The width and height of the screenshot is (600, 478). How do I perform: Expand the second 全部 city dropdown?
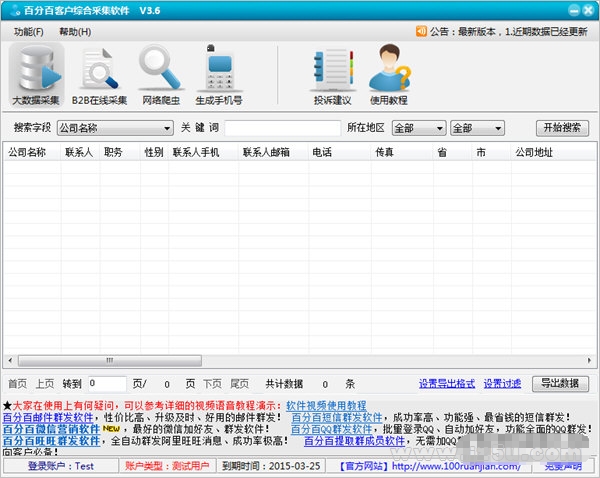click(478, 128)
